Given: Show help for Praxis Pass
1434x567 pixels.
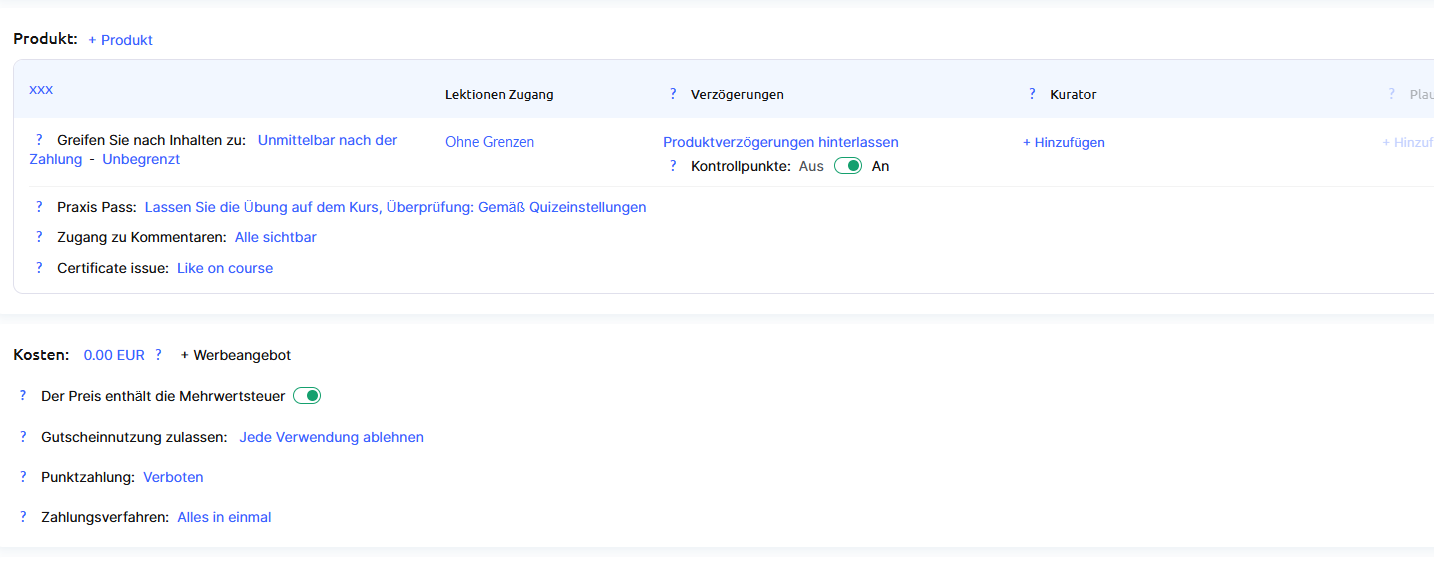Looking at the screenshot, I should click(x=39, y=207).
